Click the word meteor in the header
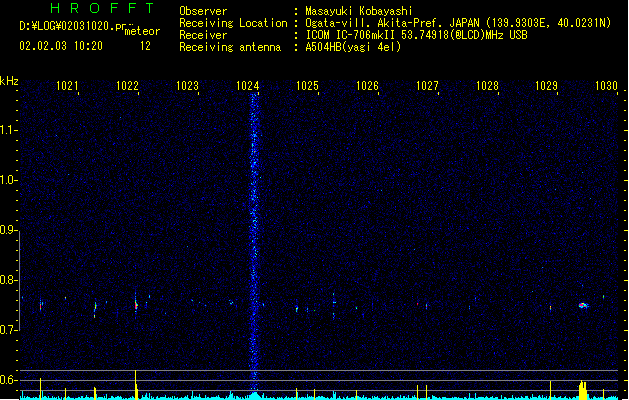Screen dimensions: 629x400 tap(142, 31)
